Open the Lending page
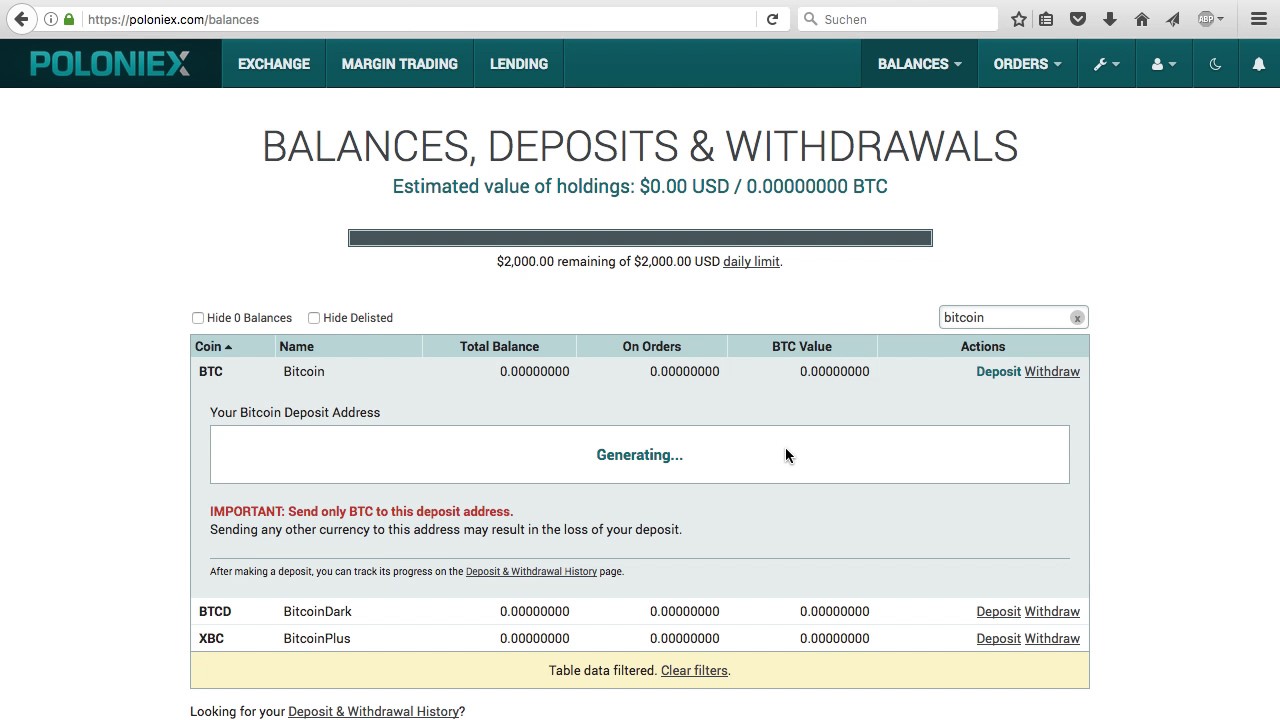Screen dimensions: 1280x720 [519, 64]
